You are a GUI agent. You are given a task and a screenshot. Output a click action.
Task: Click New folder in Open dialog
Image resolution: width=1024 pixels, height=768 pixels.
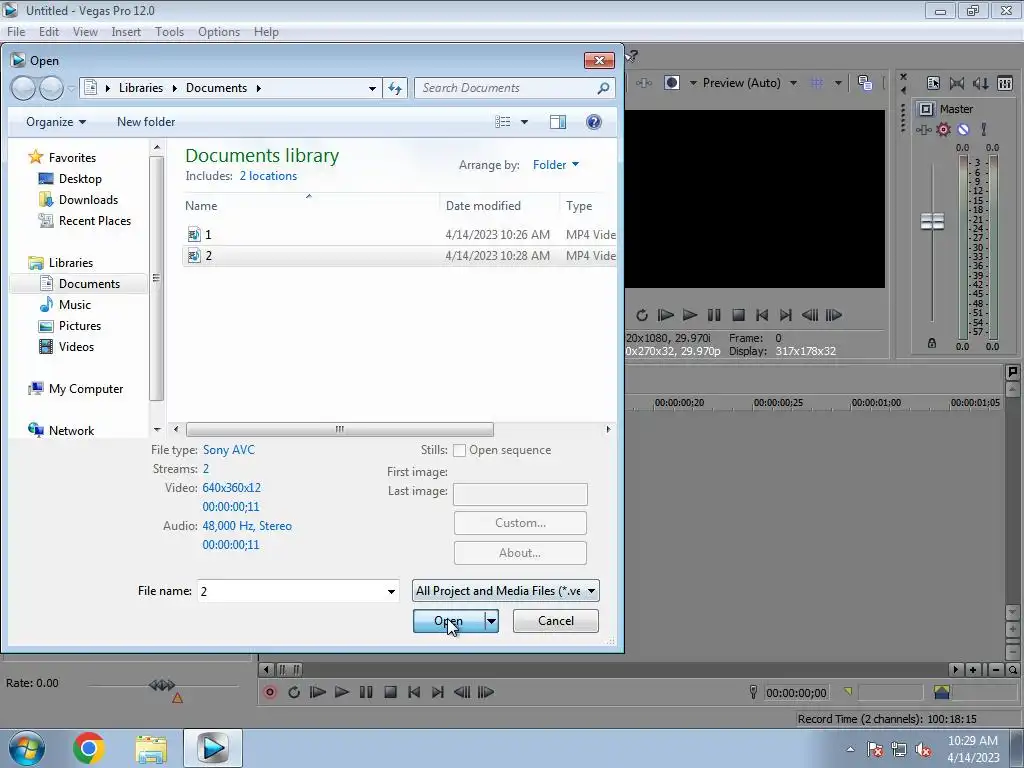point(146,122)
